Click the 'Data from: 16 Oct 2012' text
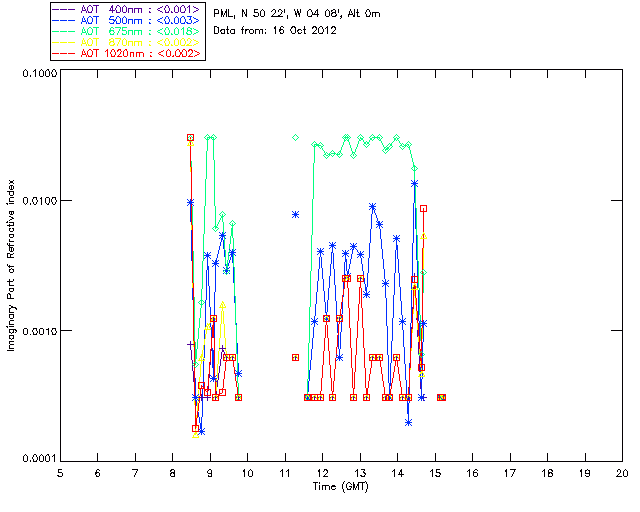This screenshot has height=512, width=640. coord(275,31)
